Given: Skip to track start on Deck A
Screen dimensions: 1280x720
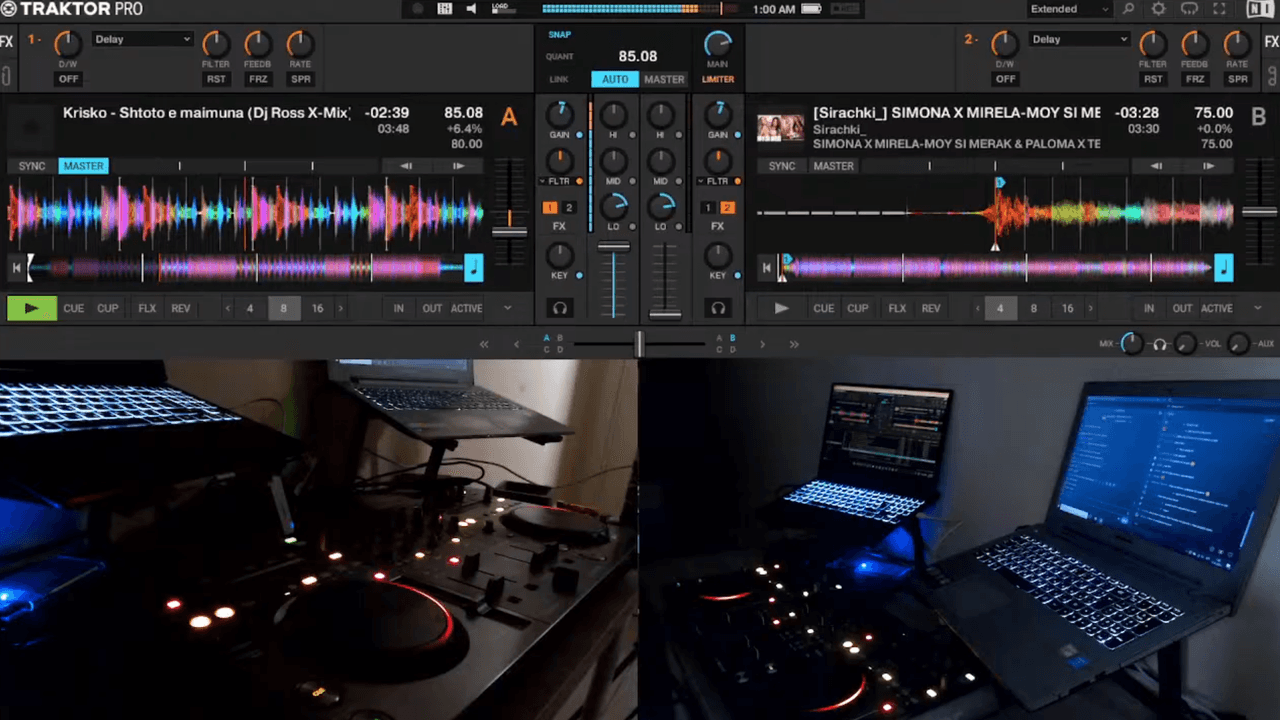Looking at the screenshot, I should click(x=16, y=267).
